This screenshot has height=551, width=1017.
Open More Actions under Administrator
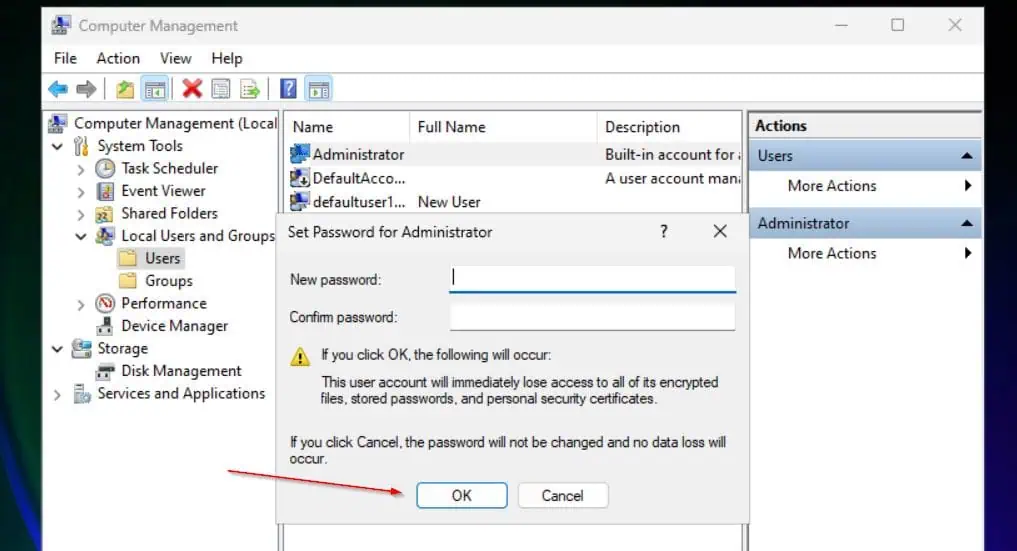coord(832,253)
